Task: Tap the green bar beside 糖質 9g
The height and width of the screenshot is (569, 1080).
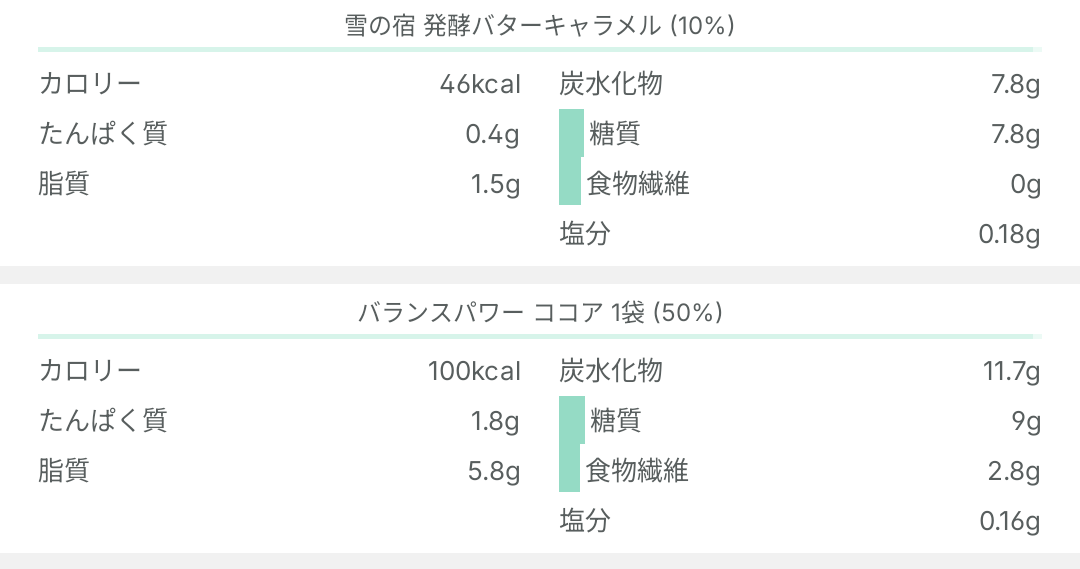Action: [572, 420]
